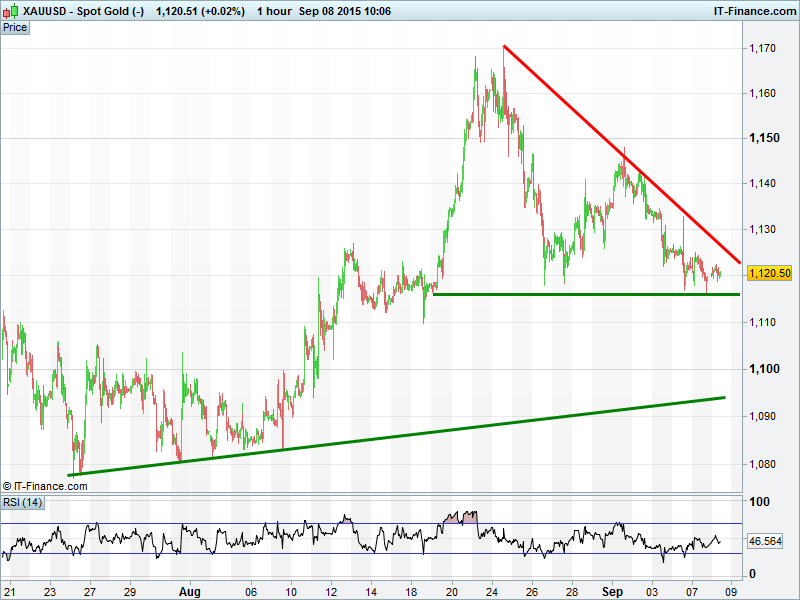The width and height of the screenshot is (800, 600).
Task: Click the Price panel label
Action: point(15,27)
